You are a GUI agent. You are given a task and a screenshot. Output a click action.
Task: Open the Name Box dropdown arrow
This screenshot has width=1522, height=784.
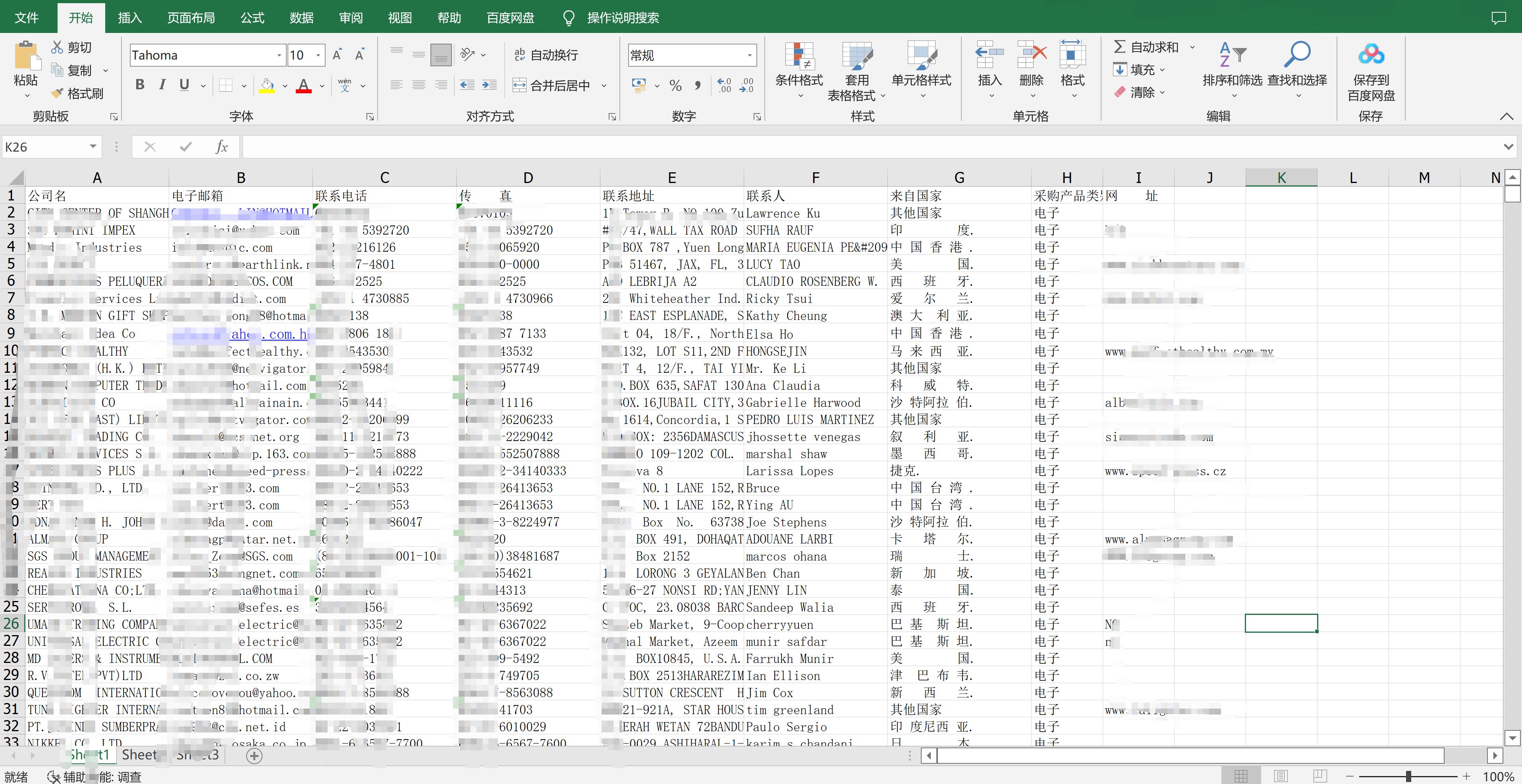click(x=93, y=146)
